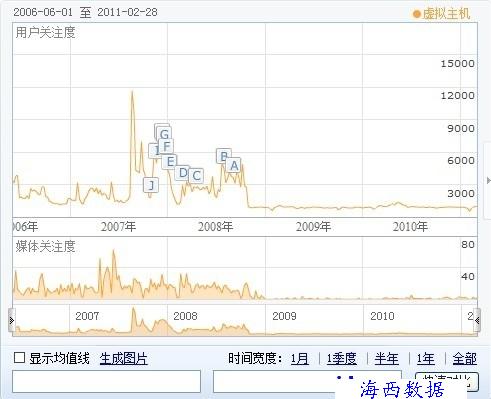Image resolution: width=491 pixels, height=399 pixels.
Task: Expand side panel arrow at right edge
Action: pyautogui.click(x=488, y=181)
